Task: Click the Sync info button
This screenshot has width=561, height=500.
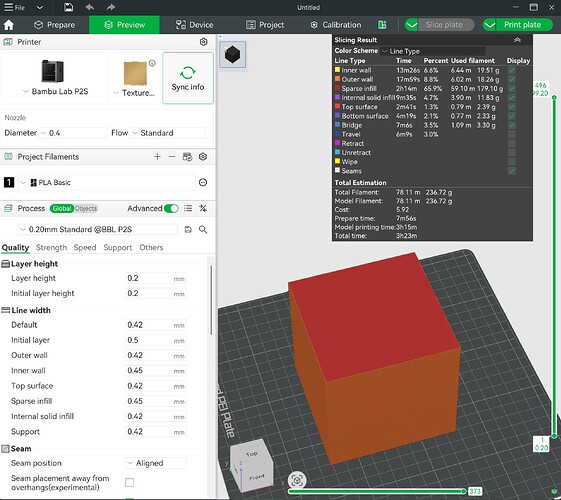Action: tap(188, 78)
